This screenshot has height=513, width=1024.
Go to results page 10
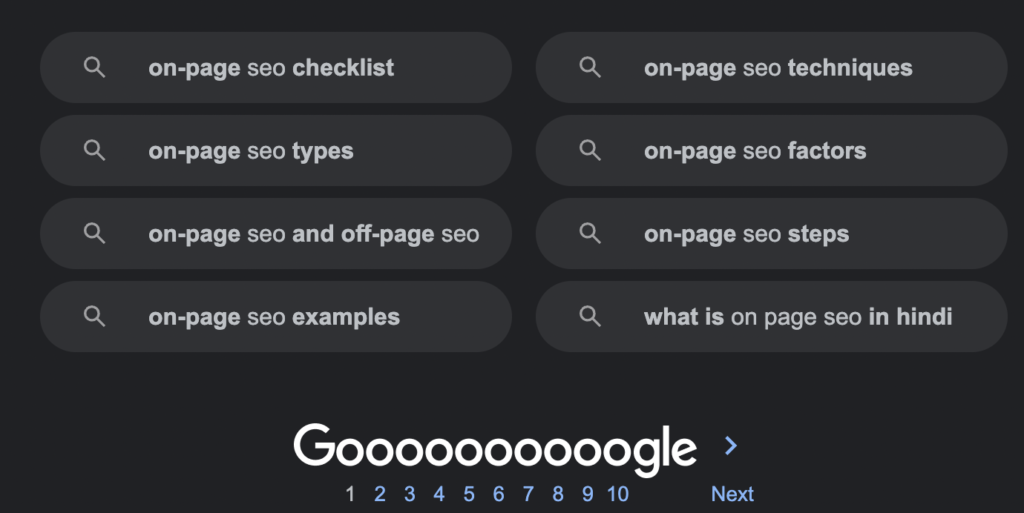[x=618, y=494]
